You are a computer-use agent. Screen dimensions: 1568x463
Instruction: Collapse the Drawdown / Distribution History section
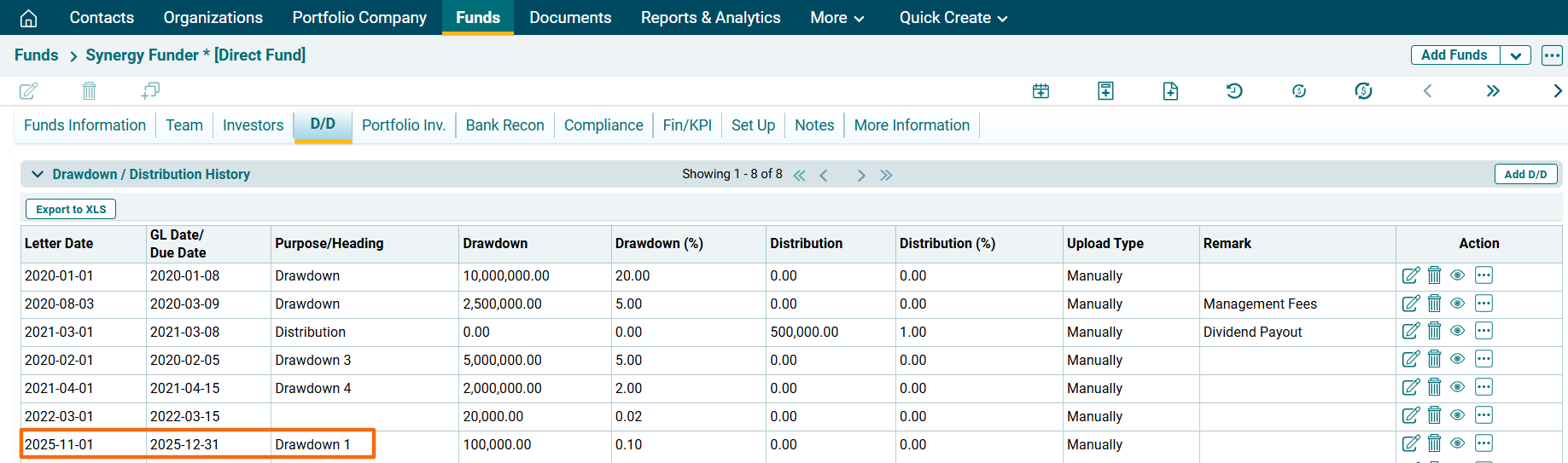(x=38, y=174)
